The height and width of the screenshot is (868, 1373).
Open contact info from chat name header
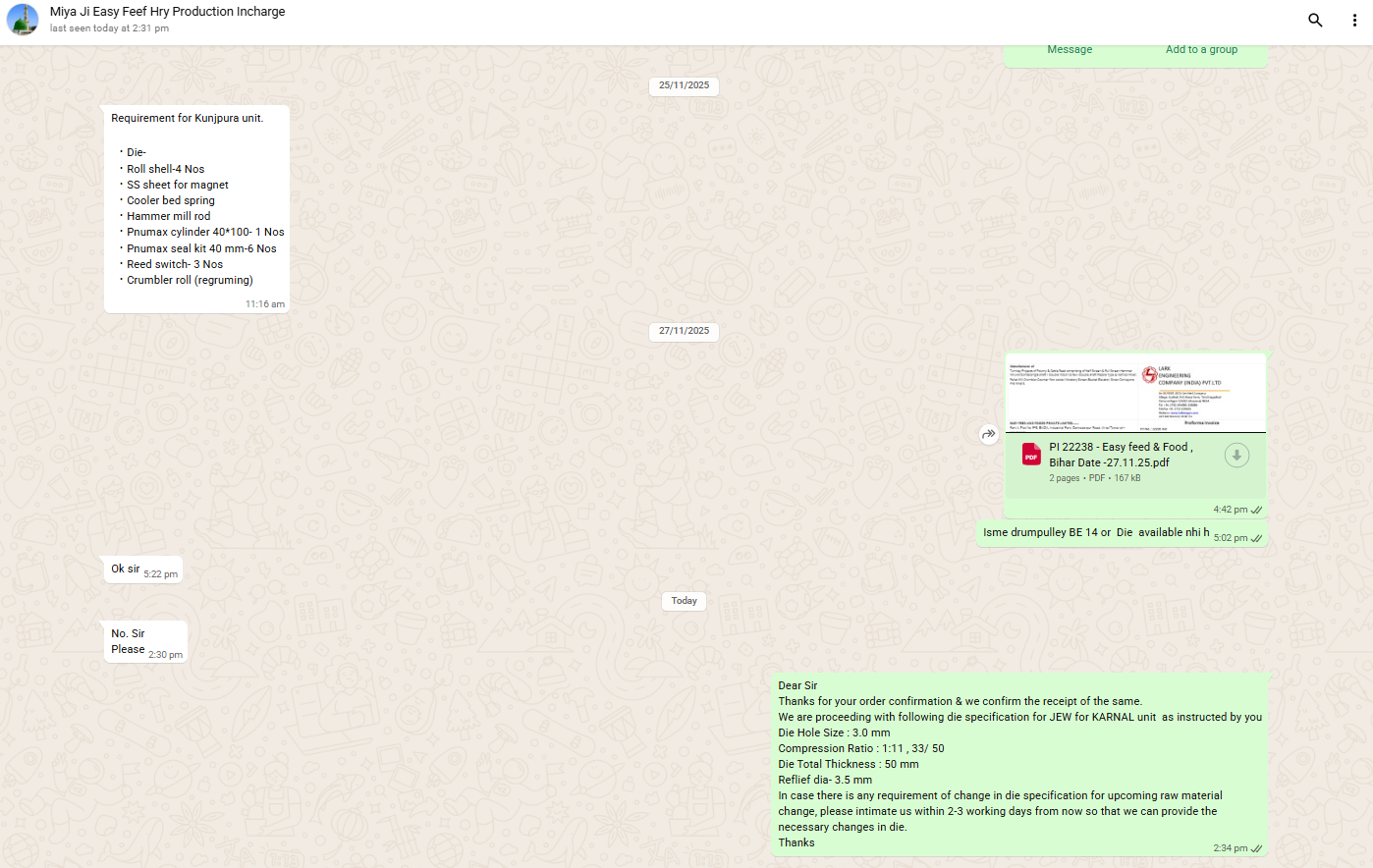tap(167, 13)
